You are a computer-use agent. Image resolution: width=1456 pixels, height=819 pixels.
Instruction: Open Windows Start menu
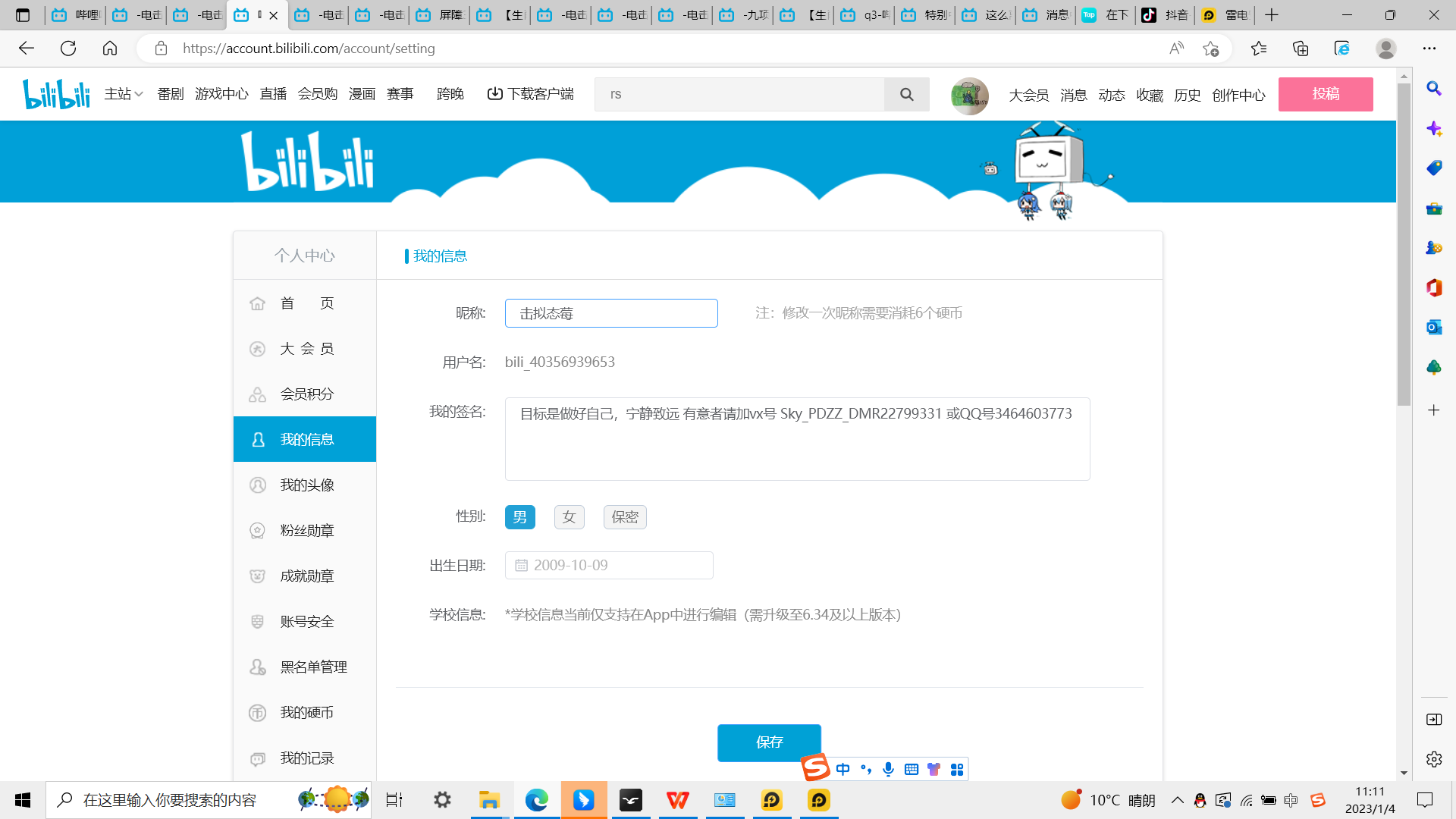23,800
